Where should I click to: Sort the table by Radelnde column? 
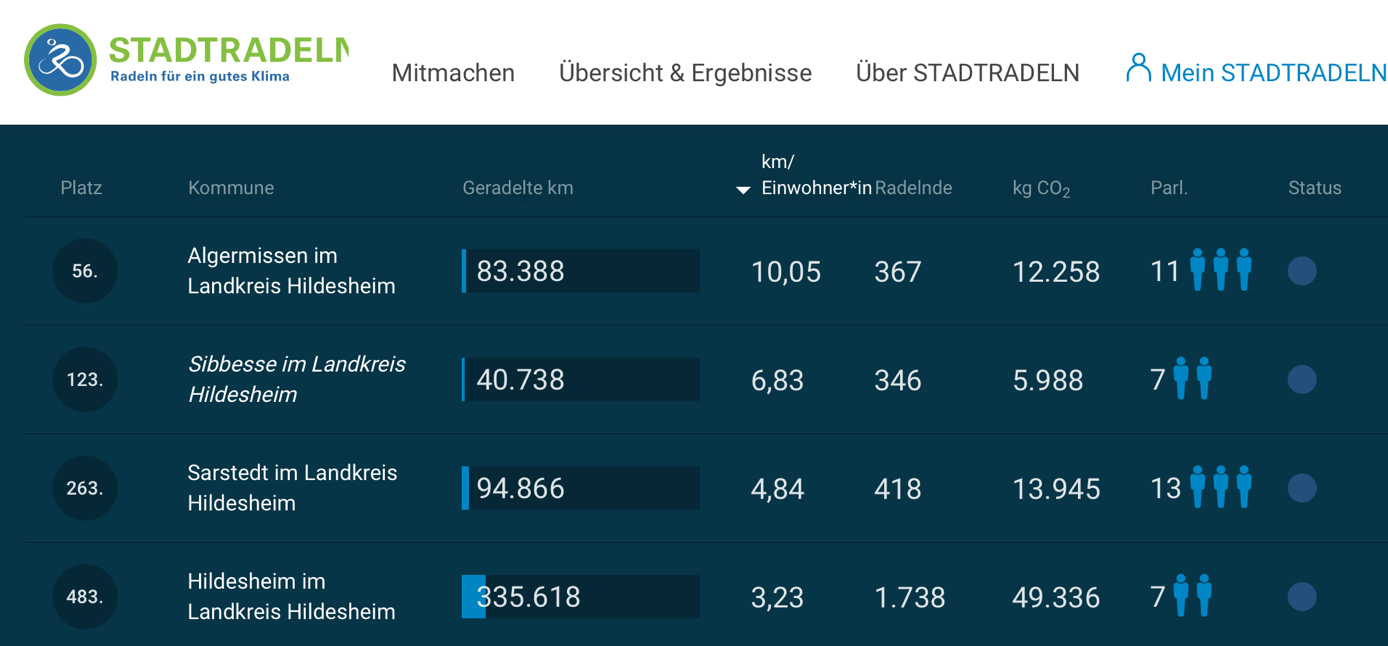(913, 188)
